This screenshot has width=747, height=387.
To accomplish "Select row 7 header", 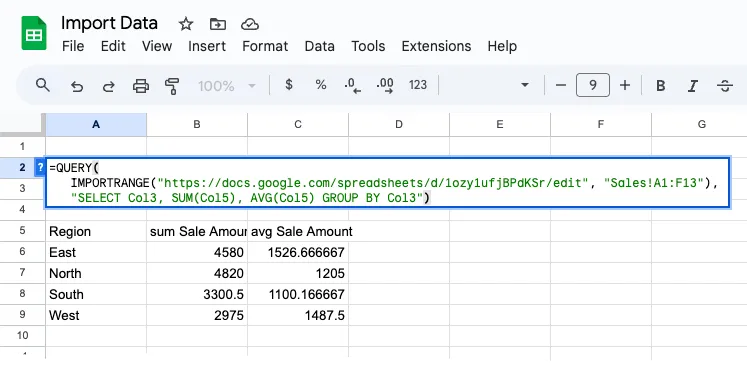I will (x=22, y=273).
